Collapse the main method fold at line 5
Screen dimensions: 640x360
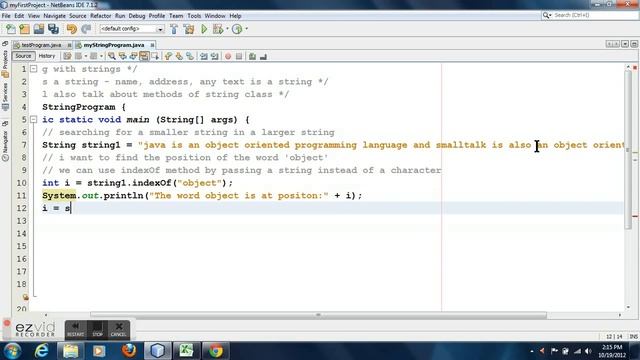tap(34, 120)
